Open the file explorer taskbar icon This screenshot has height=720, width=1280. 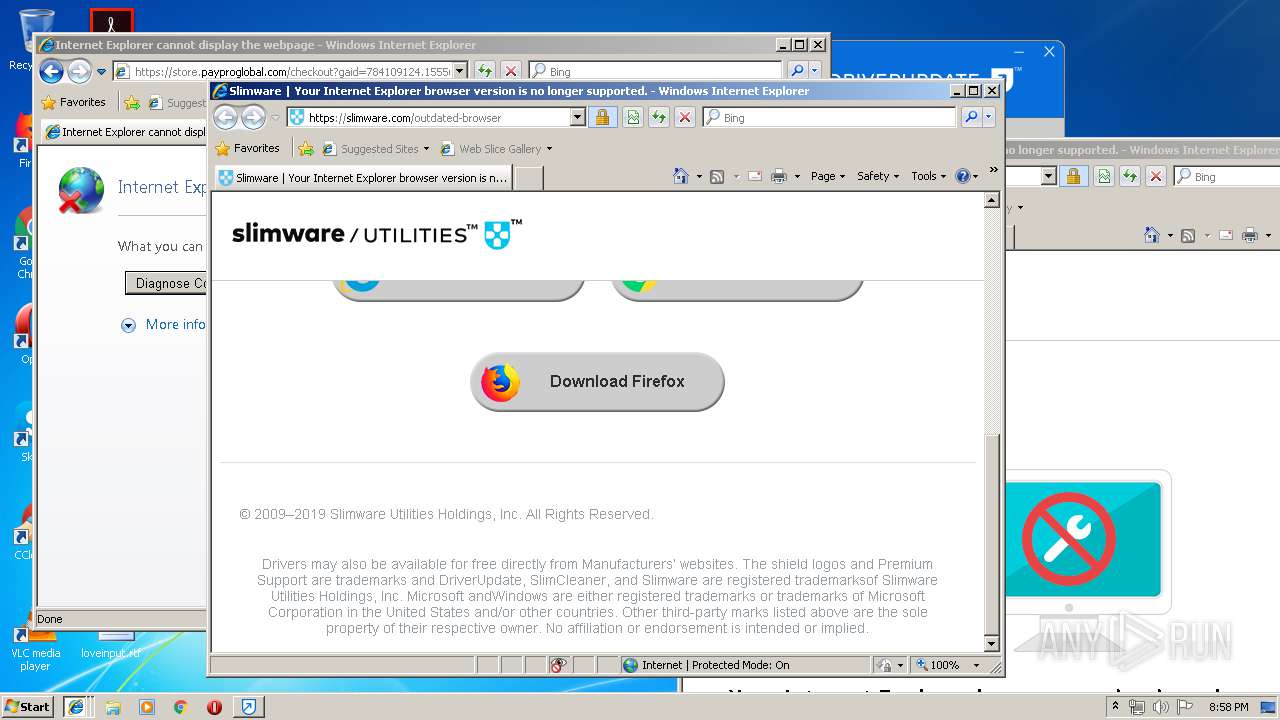[113, 707]
